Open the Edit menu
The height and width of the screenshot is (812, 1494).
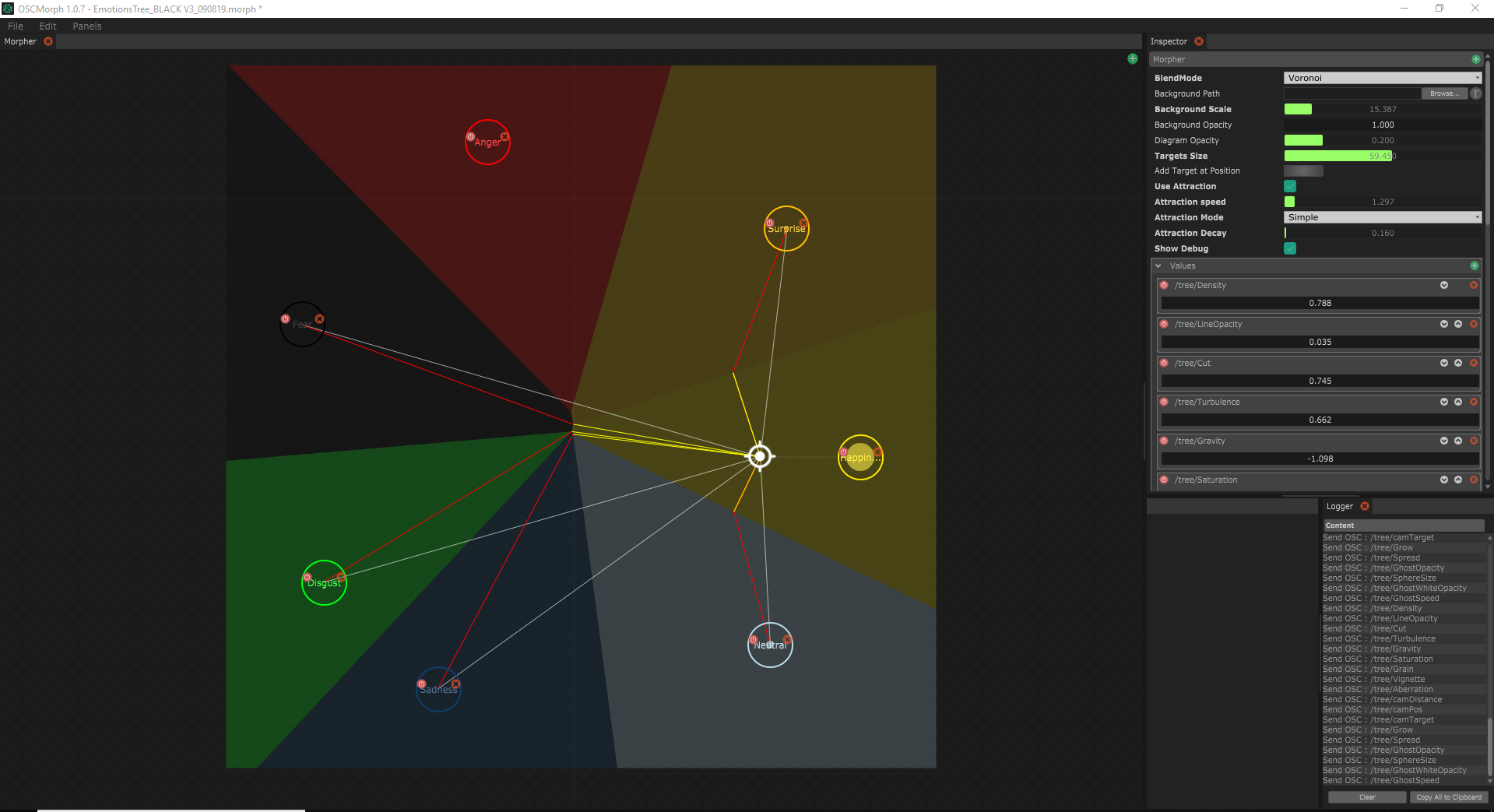[x=47, y=26]
